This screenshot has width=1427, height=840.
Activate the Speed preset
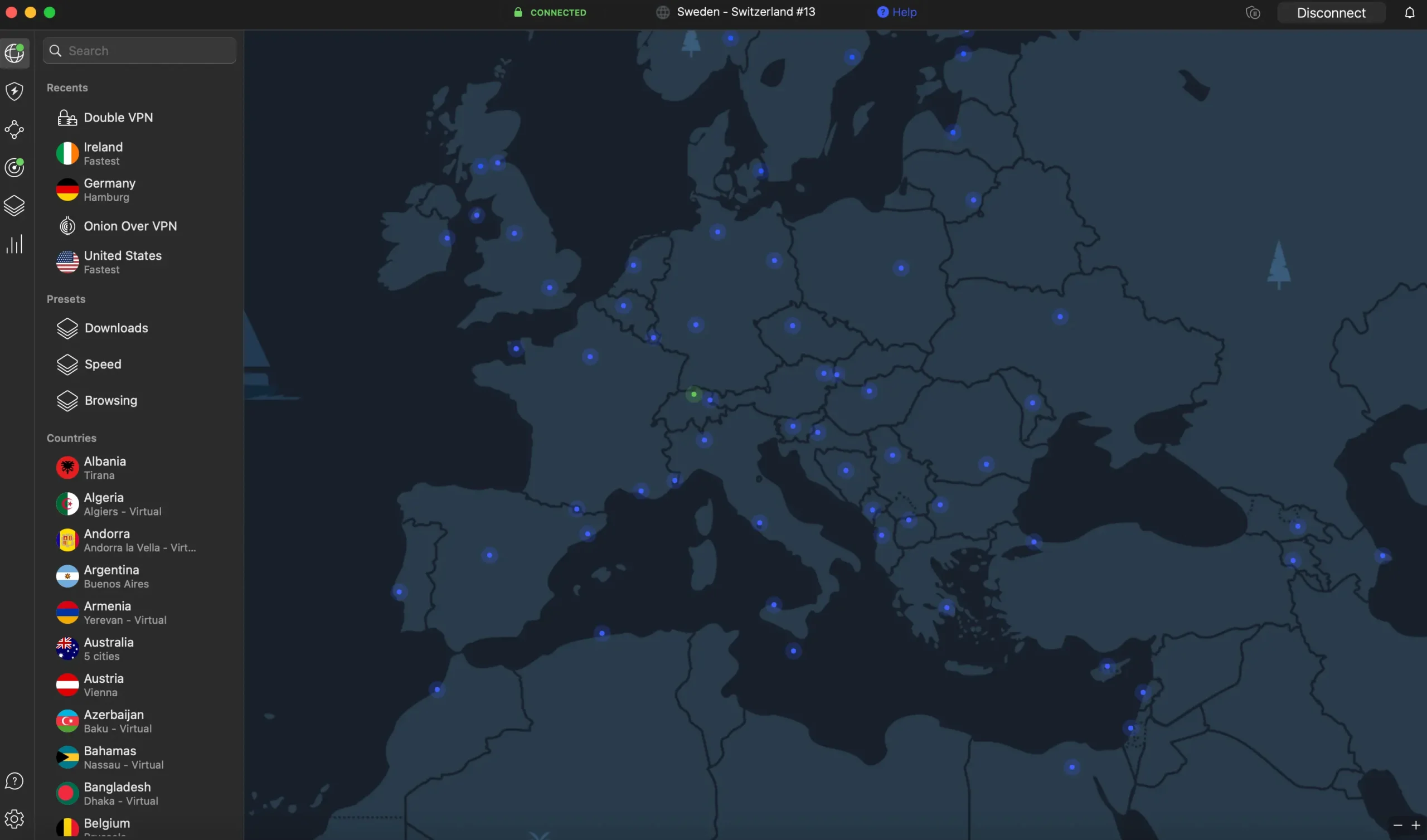(140, 365)
